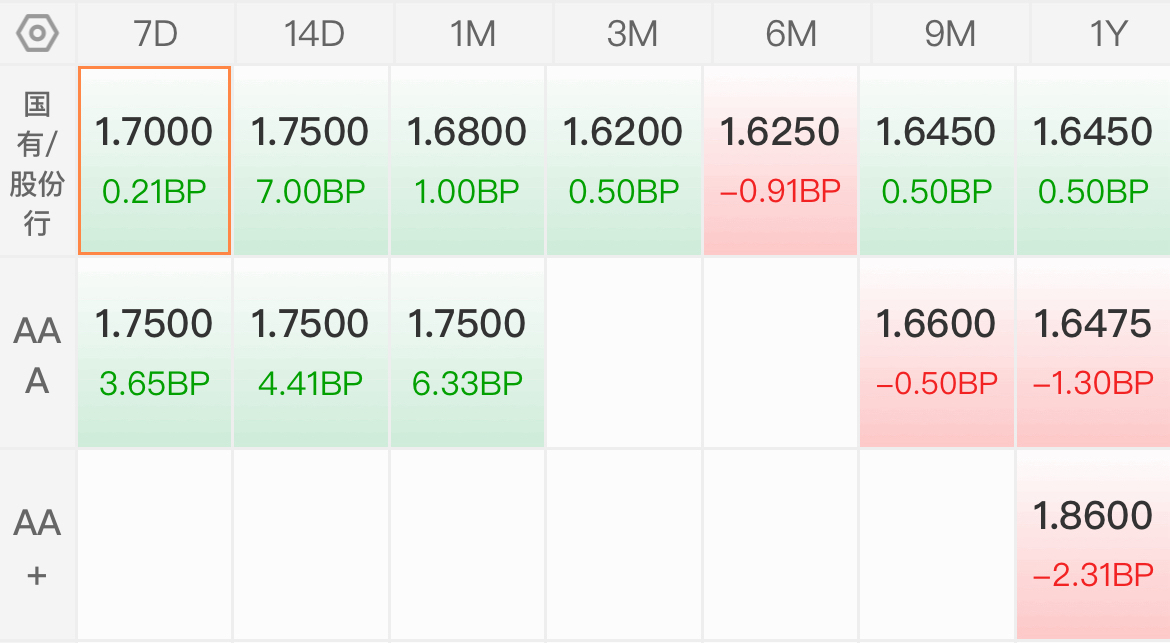
Task: Select the 1Y column header
Action: [x=1101, y=34]
